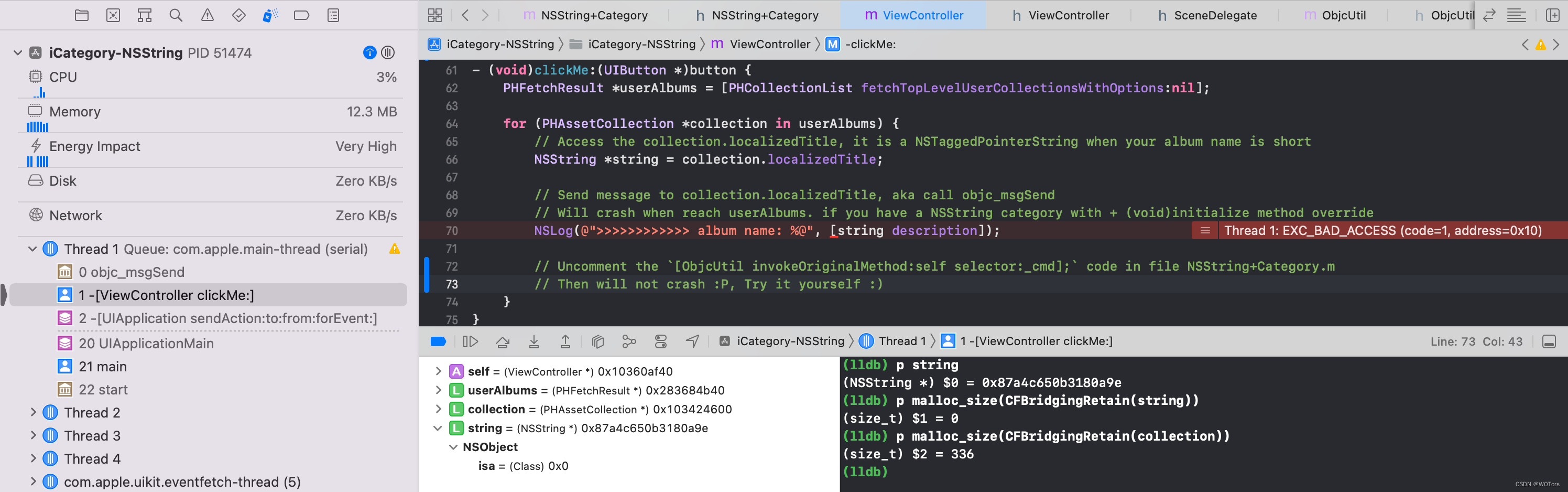The width and height of the screenshot is (1568, 492).
Task: Open Environment Overrides icon
Action: click(x=661, y=341)
